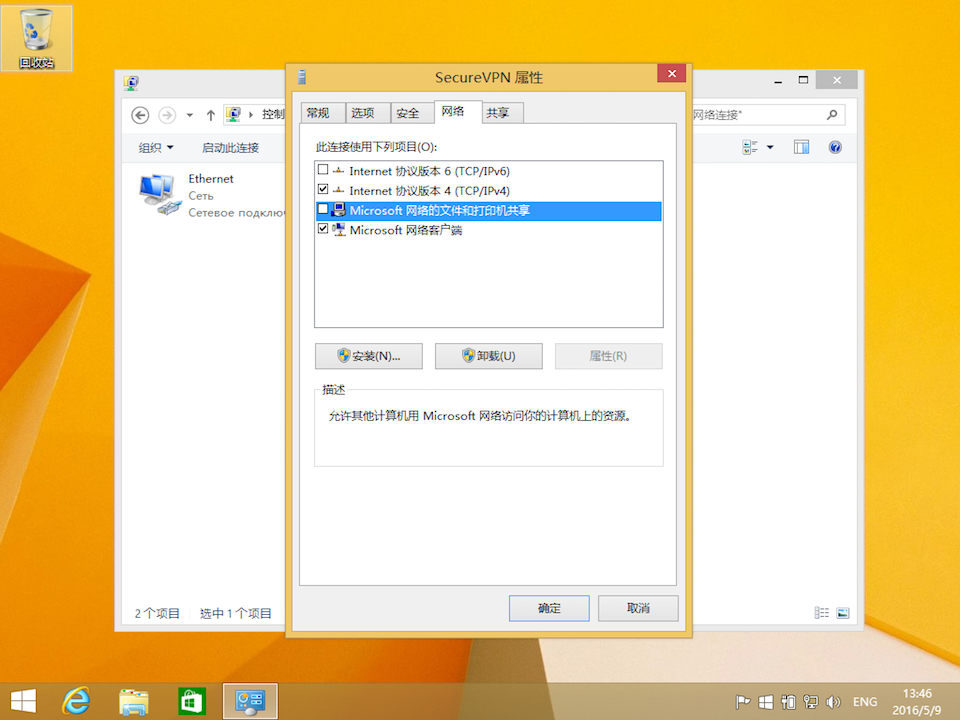Click the address bar network icon
Screen dimensions: 960x720
click(x=233, y=114)
